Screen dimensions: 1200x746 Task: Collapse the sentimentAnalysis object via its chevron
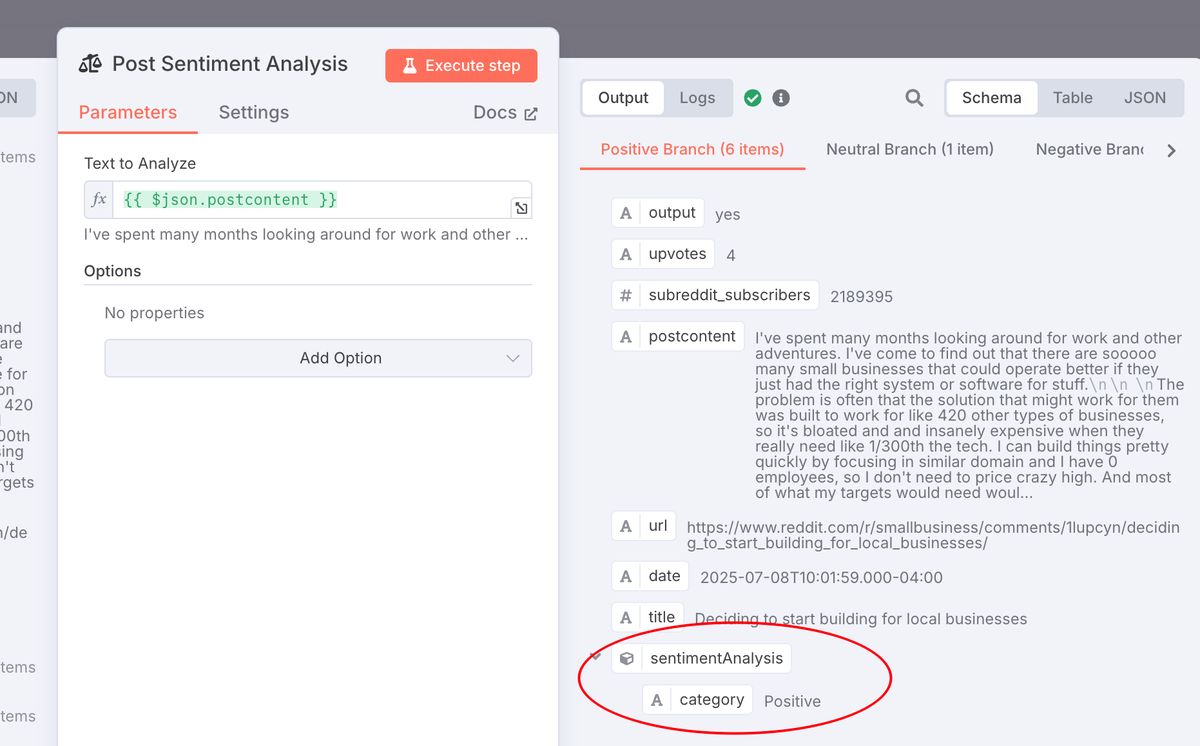click(x=595, y=657)
